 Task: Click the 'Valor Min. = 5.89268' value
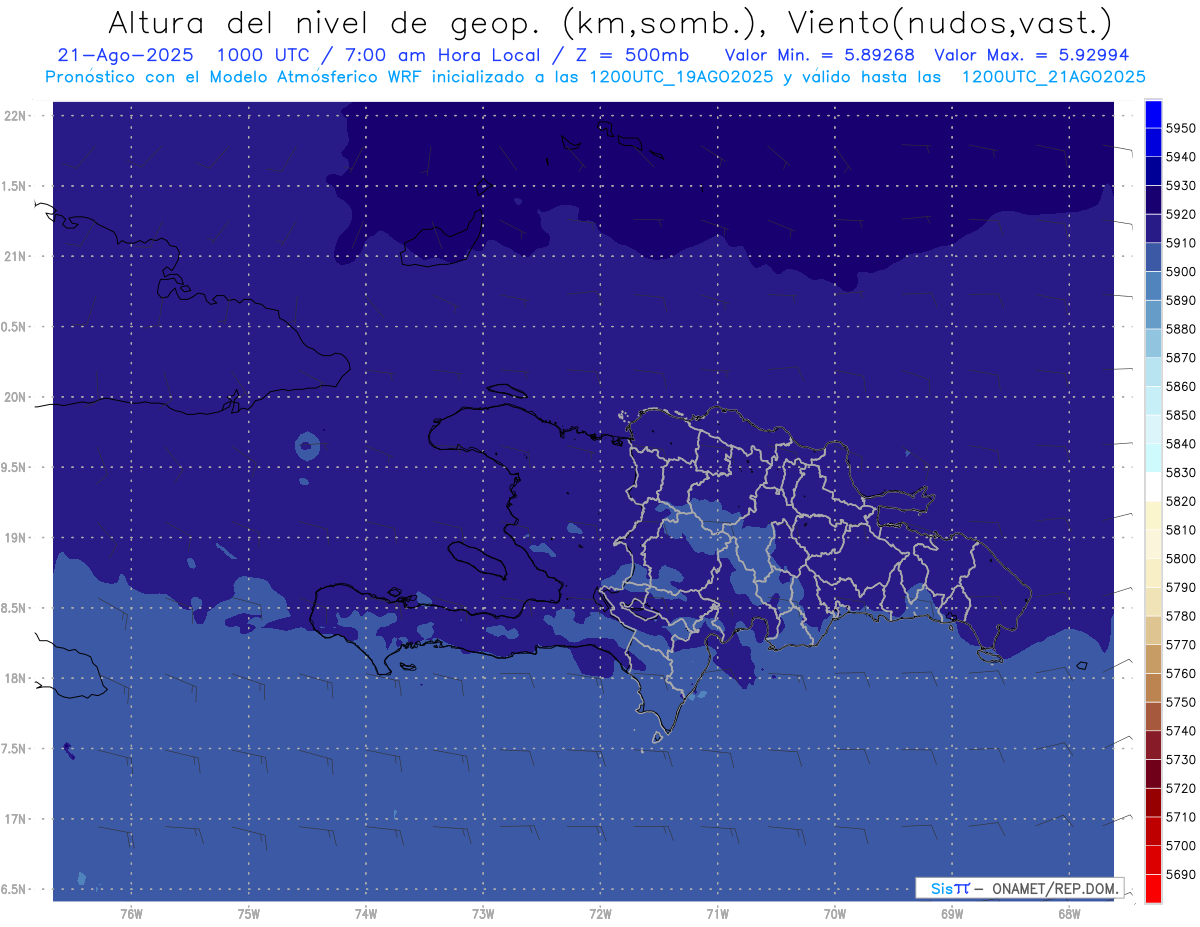pos(820,55)
